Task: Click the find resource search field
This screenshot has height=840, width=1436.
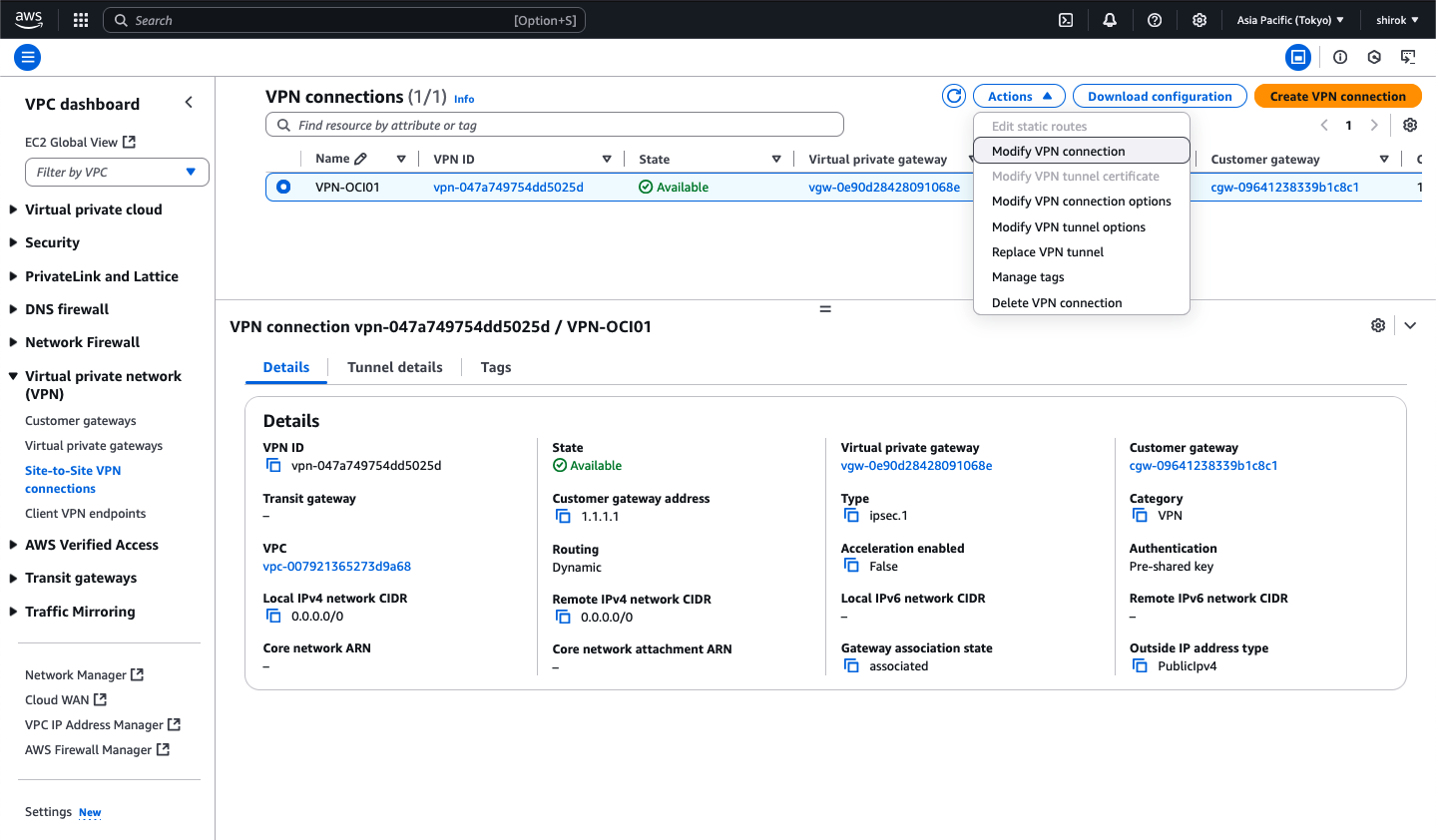Action: [554, 124]
